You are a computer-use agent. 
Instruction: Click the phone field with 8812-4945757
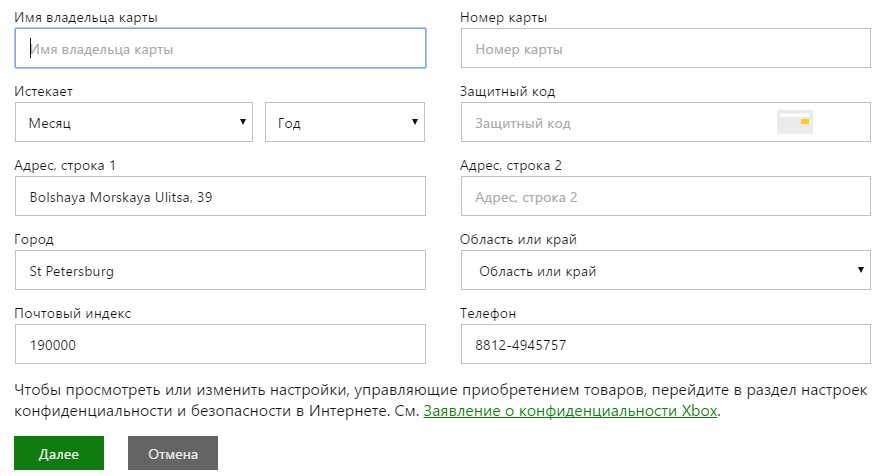tap(665, 345)
